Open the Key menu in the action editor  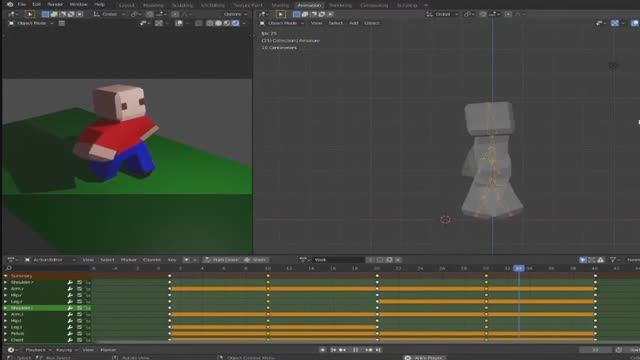[172, 260]
